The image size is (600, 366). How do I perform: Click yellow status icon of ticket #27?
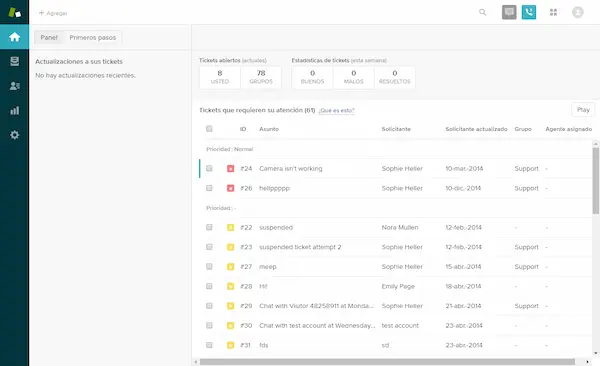tap(230, 266)
